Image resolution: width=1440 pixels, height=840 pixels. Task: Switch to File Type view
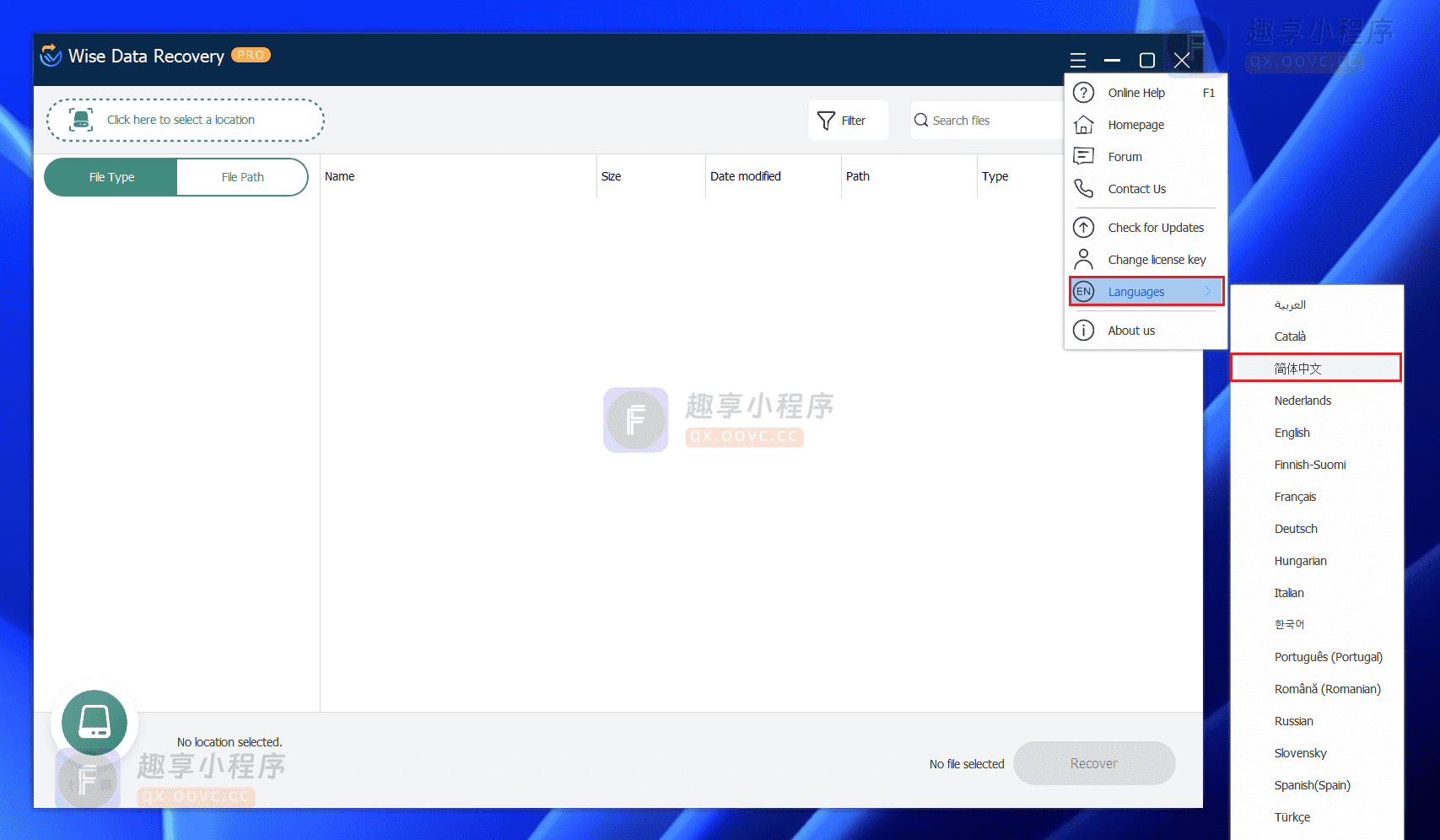click(111, 177)
